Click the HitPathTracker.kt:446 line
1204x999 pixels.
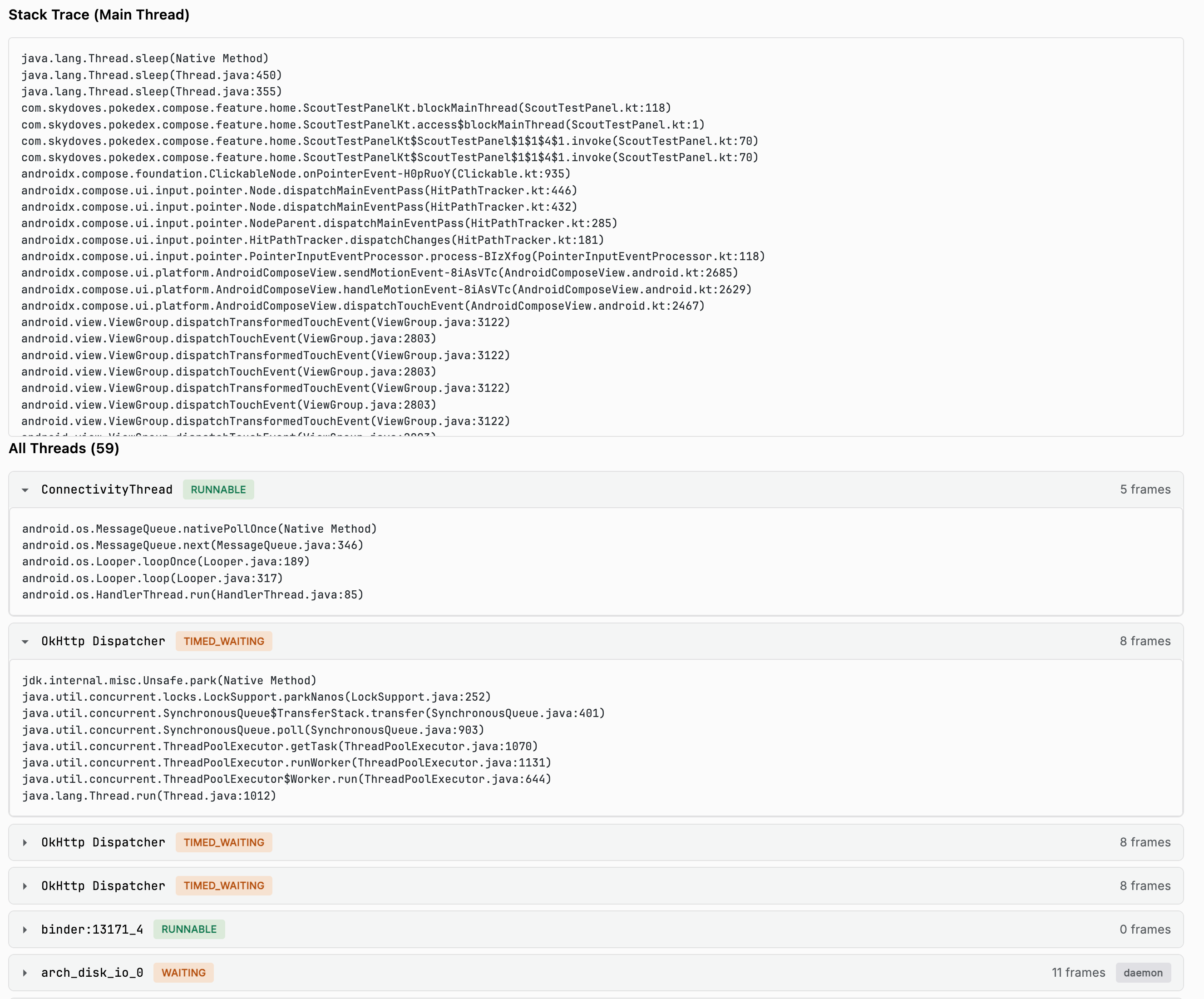point(299,191)
